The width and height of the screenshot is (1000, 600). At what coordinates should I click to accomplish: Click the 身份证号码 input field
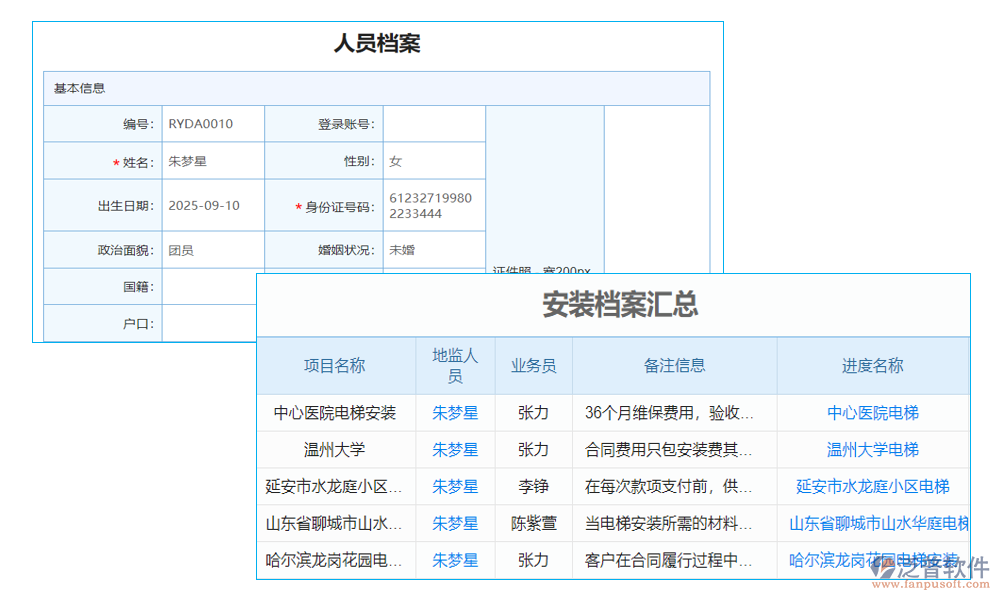coord(434,205)
